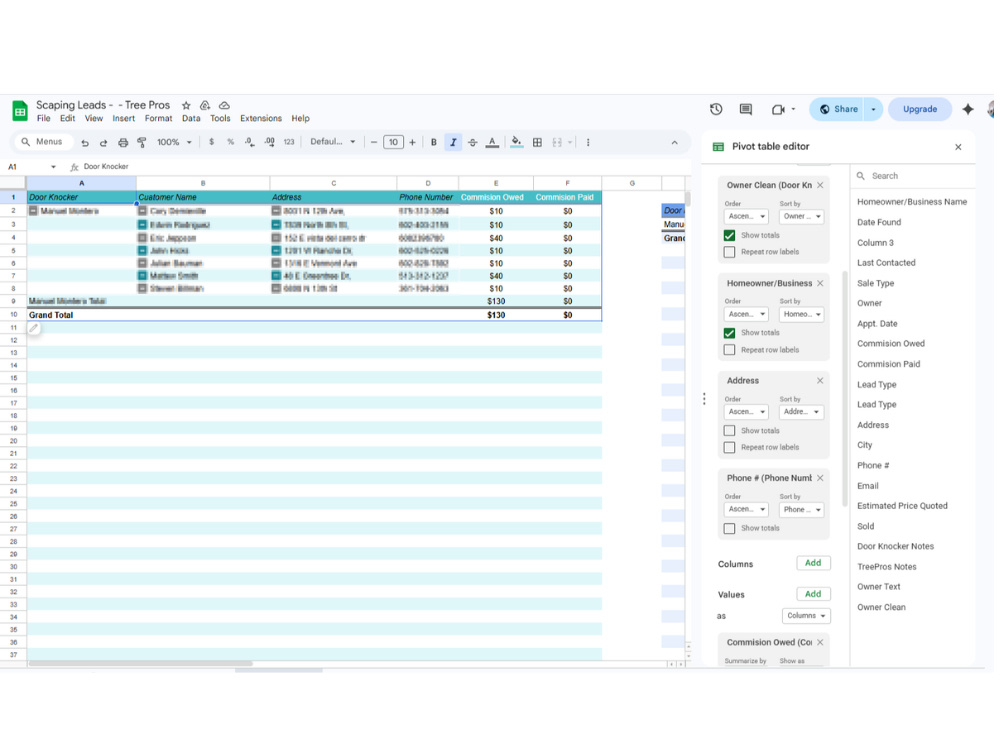This screenshot has height=750, width=1000.
Task: Check Show totals under Address
Action: [x=730, y=430]
